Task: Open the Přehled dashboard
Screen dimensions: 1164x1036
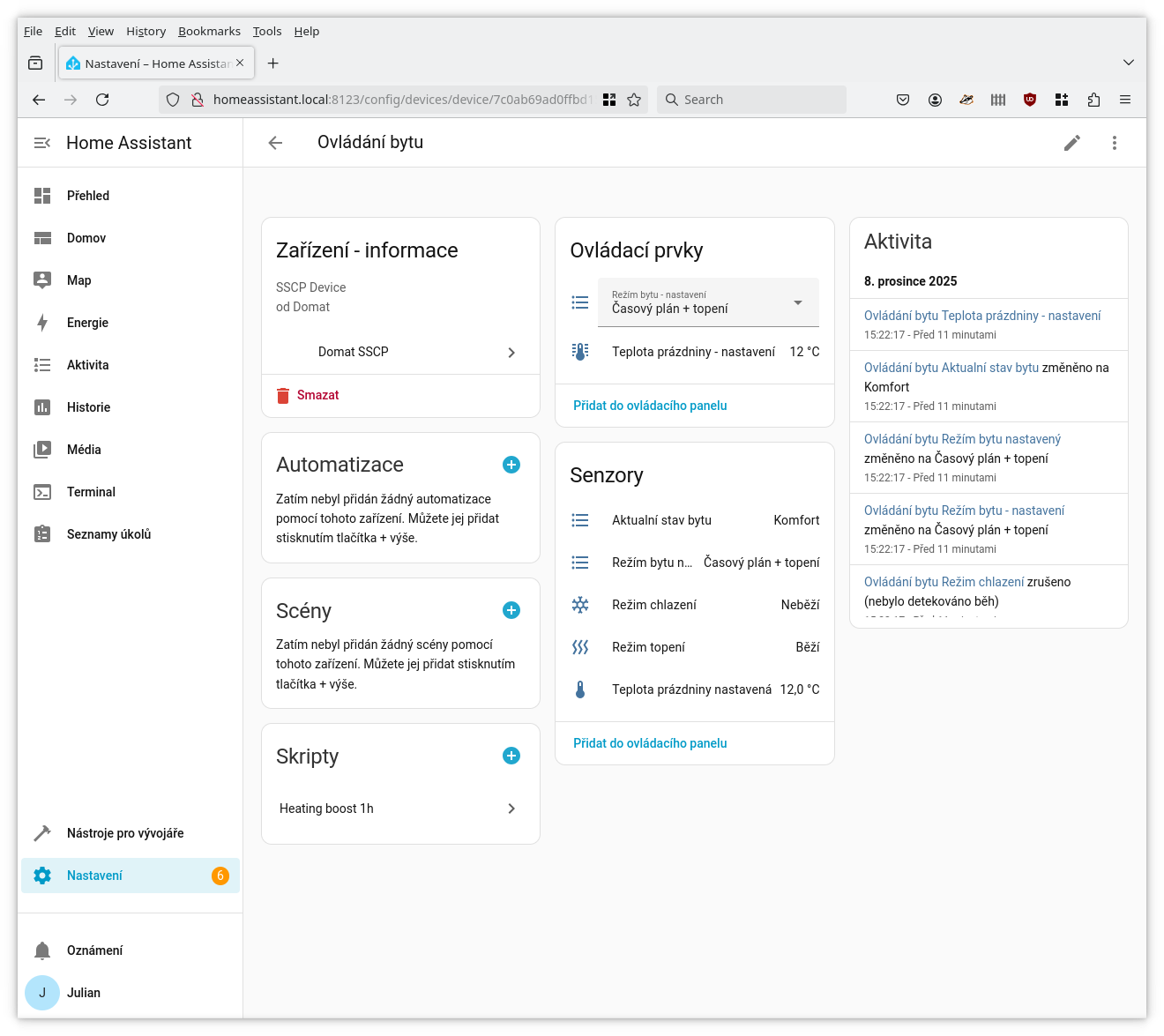Action: coord(131,196)
